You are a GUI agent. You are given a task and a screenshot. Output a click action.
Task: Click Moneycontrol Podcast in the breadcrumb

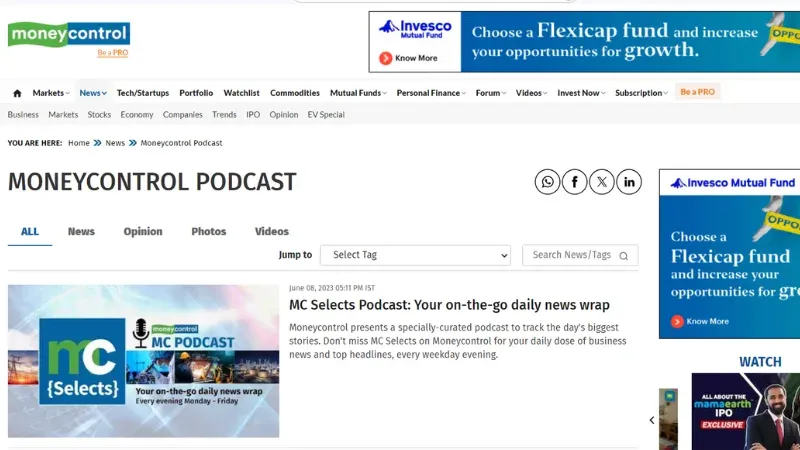[x=181, y=143]
